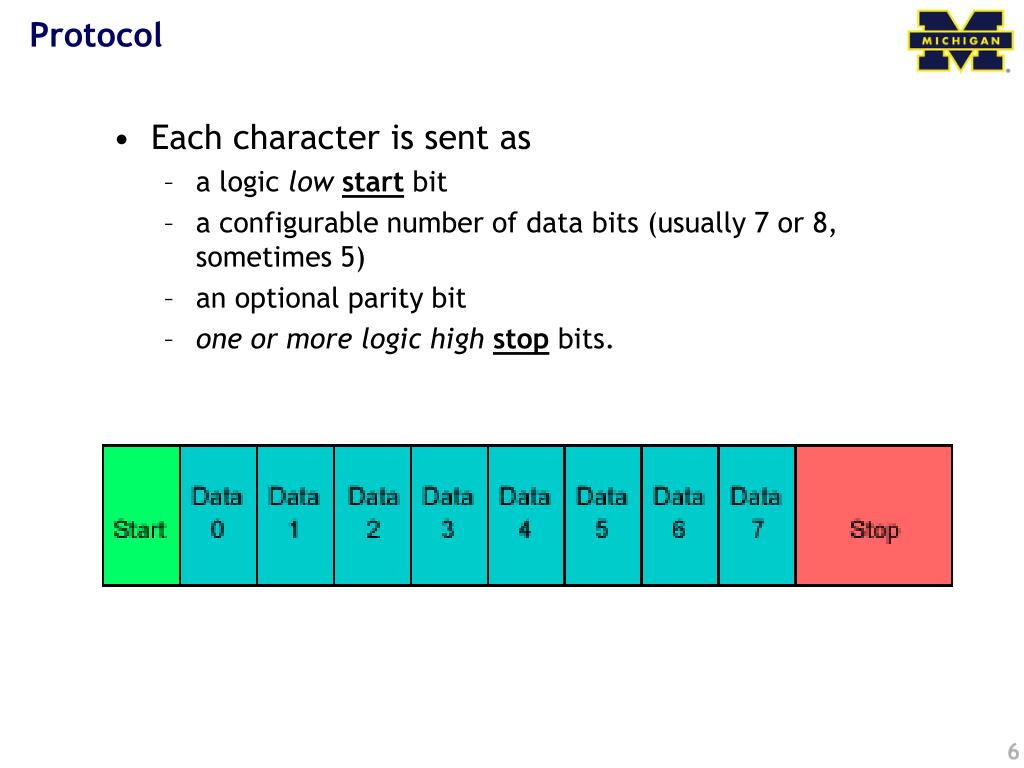Image resolution: width=1024 pixels, height=768 pixels.
Task: Click the 'configurable number of data bits' line
Action: pos(516,223)
